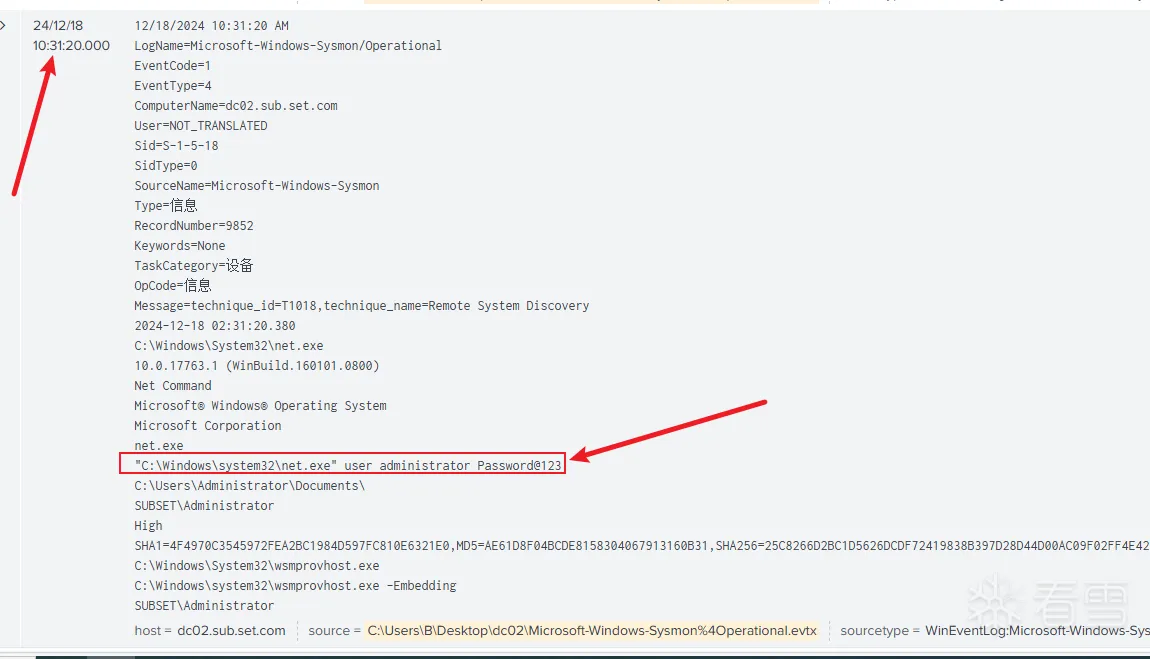Click the 24/12/18 event date

pyautogui.click(x=58, y=26)
